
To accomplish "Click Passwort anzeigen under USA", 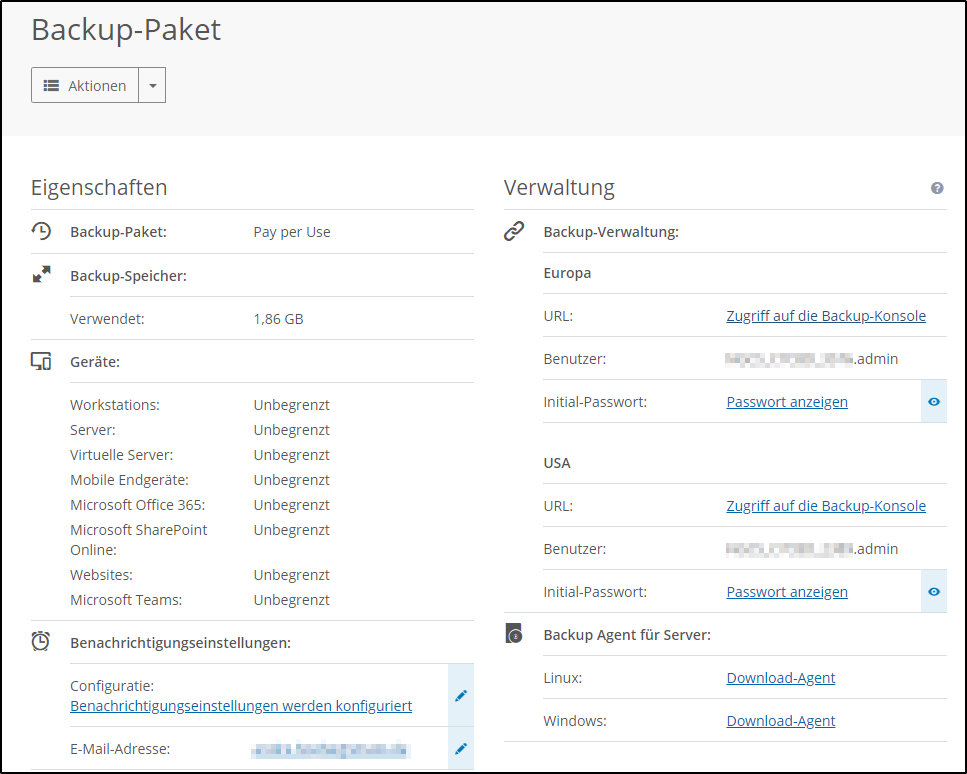I will [787, 592].
